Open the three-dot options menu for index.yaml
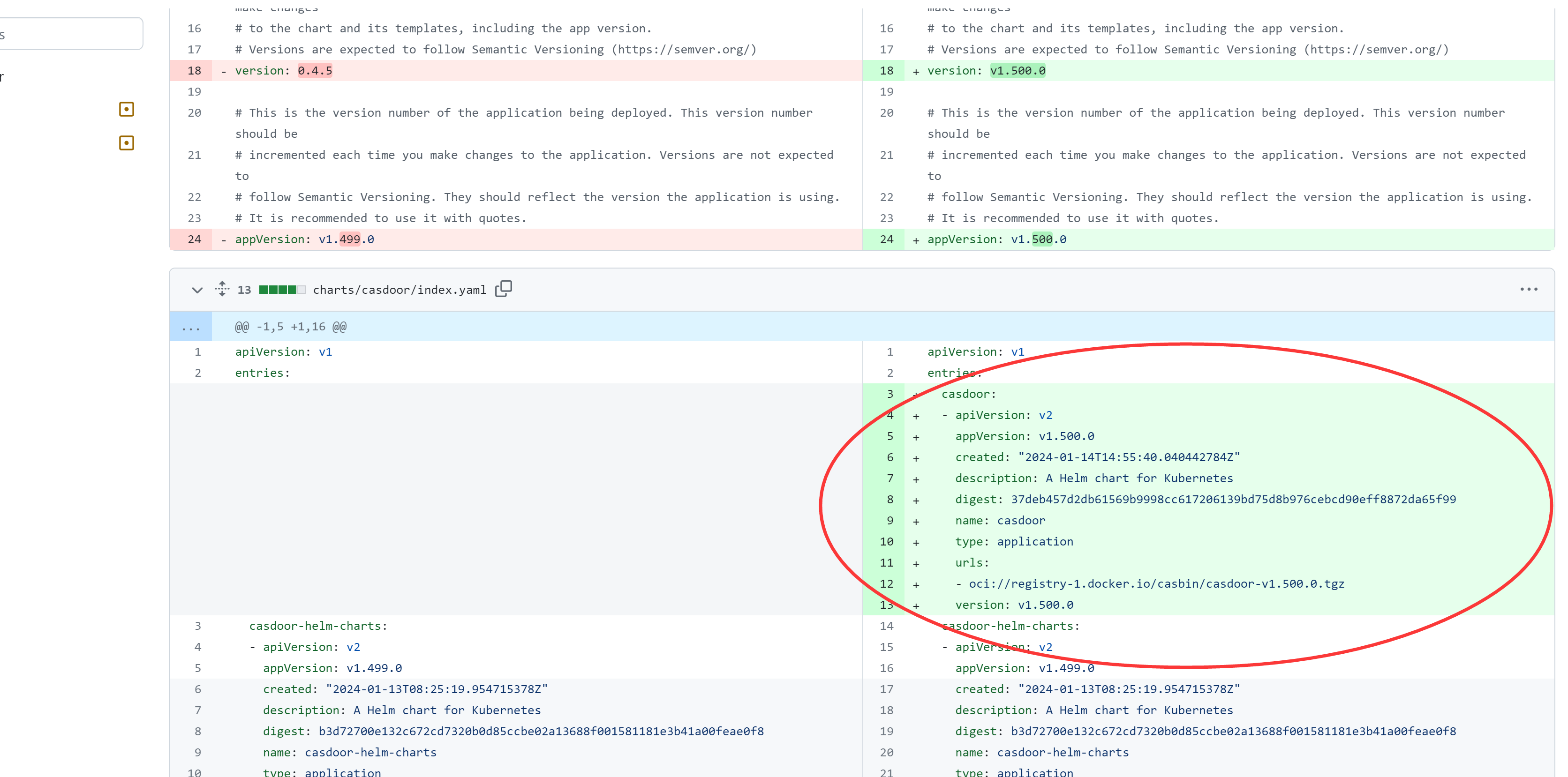This screenshot has height=777, width=1568. (1529, 289)
